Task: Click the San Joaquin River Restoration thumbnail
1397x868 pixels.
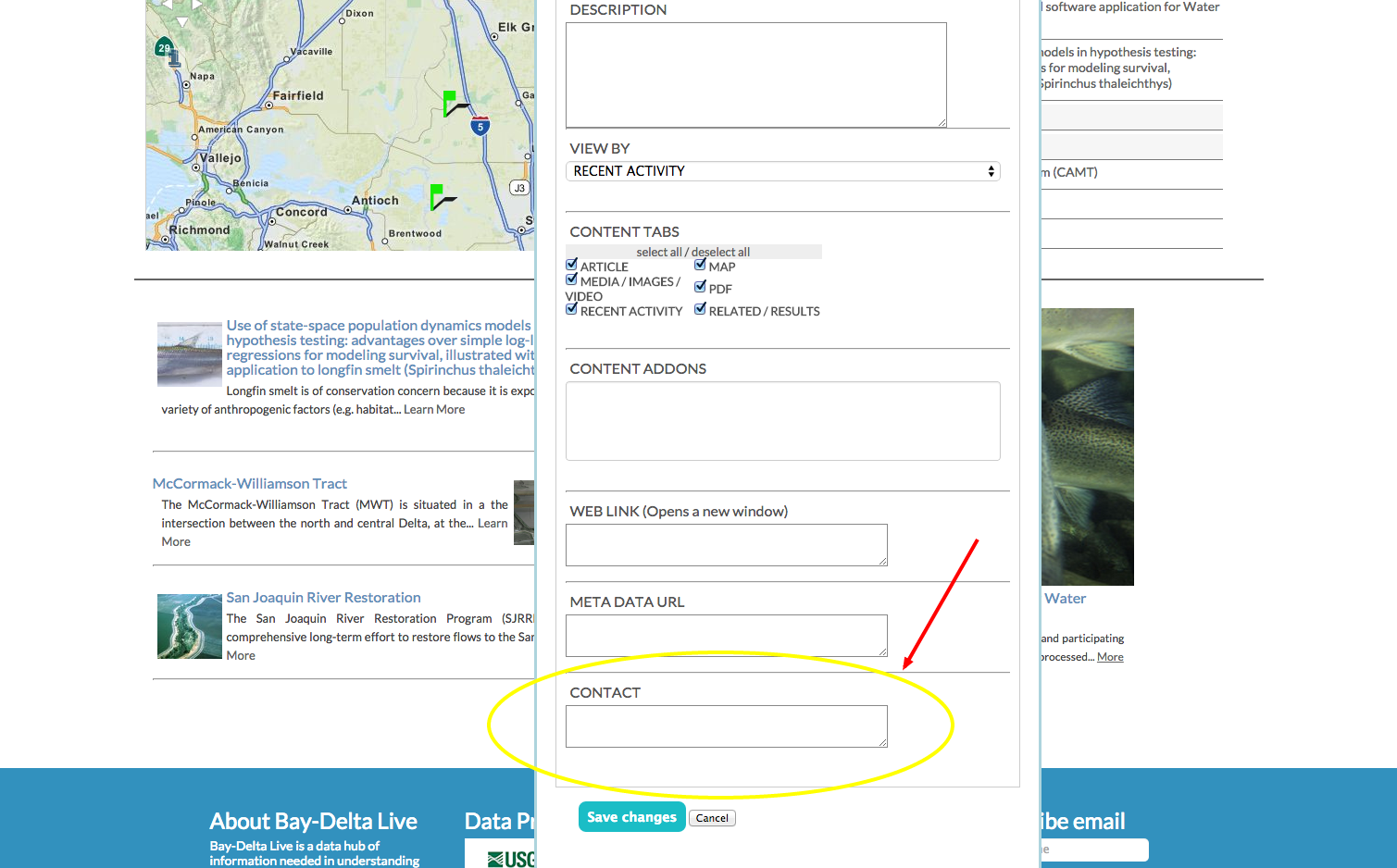Action: [x=189, y=626]
